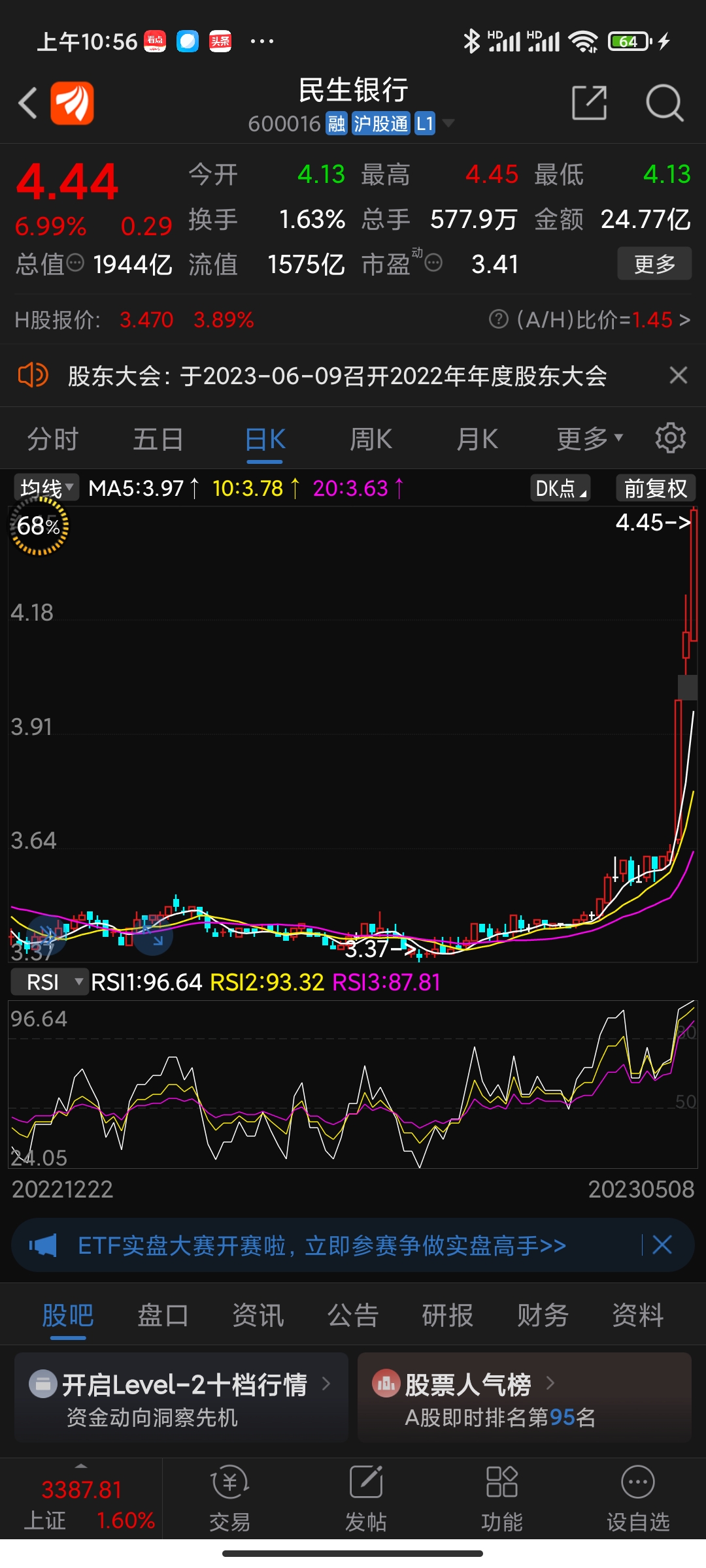This screenshot has width=706, height=1568.
Task: Expand the RSI indicator dropdown
Action: tap(50, 982)
